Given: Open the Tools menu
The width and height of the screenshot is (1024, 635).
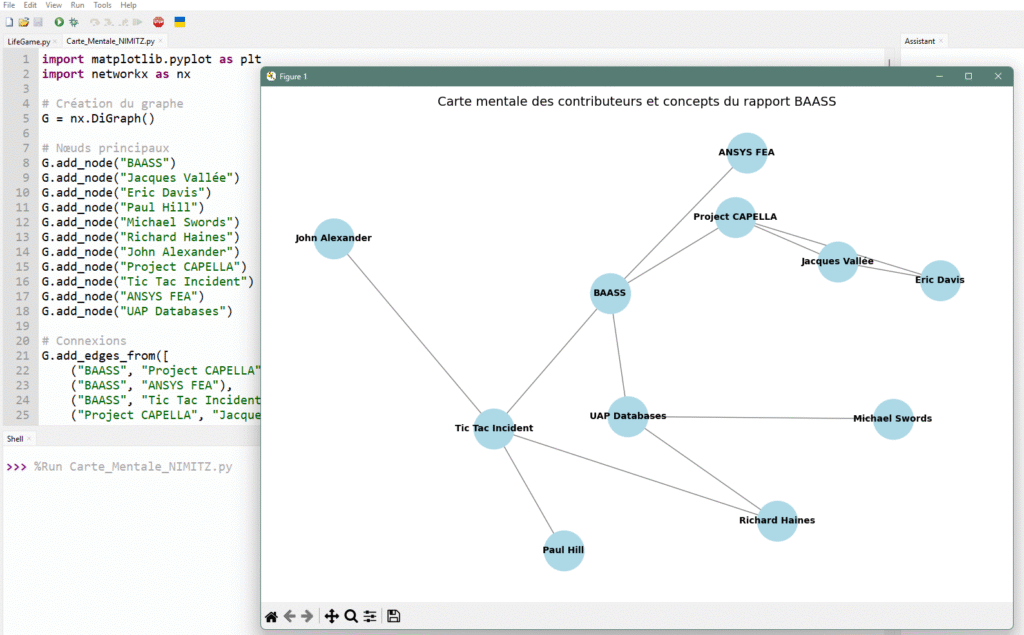Looking at the screenshot, I should click(102, 5).
